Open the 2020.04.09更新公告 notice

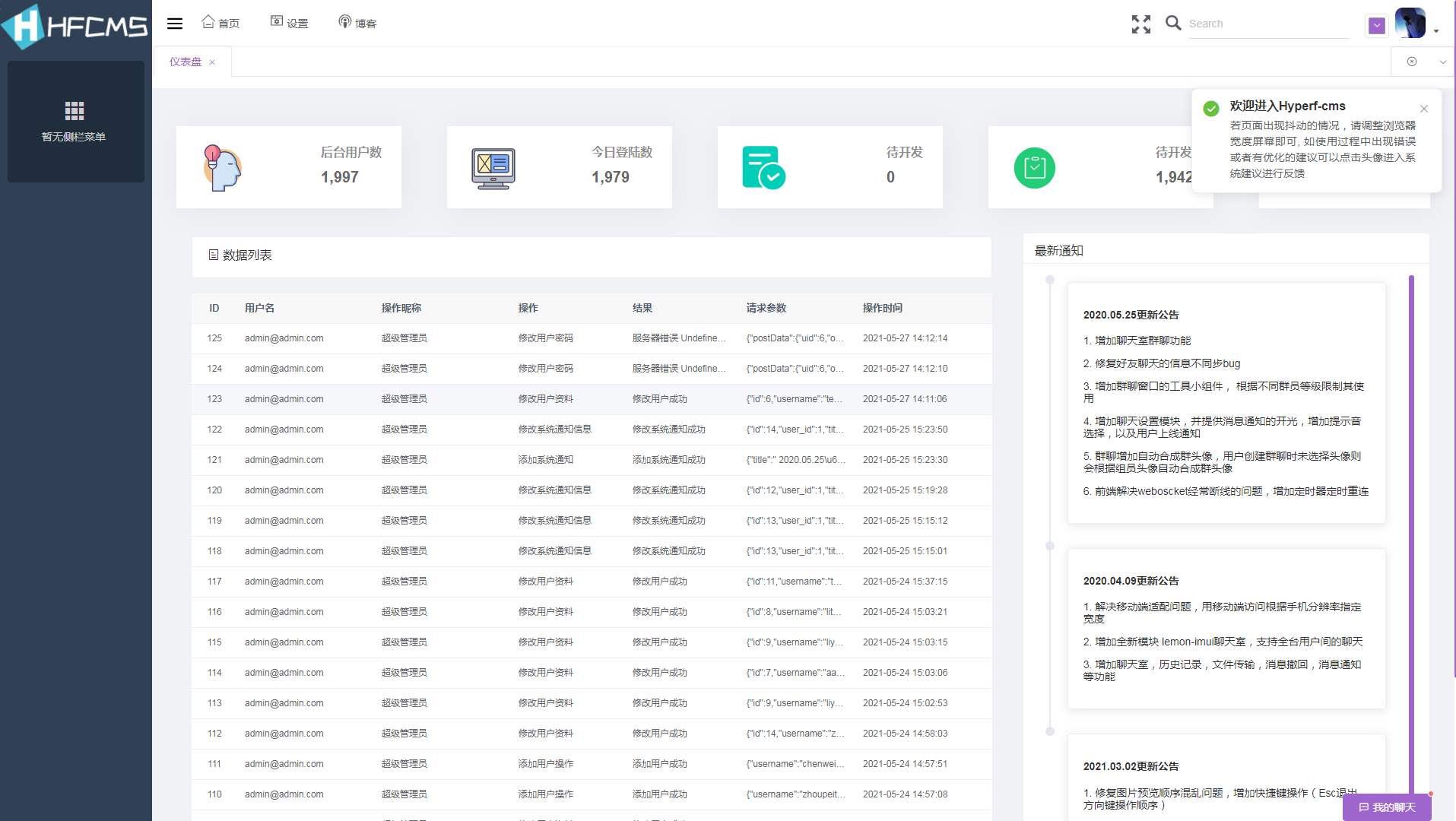pyautogui.click(x=1131, y=581)
